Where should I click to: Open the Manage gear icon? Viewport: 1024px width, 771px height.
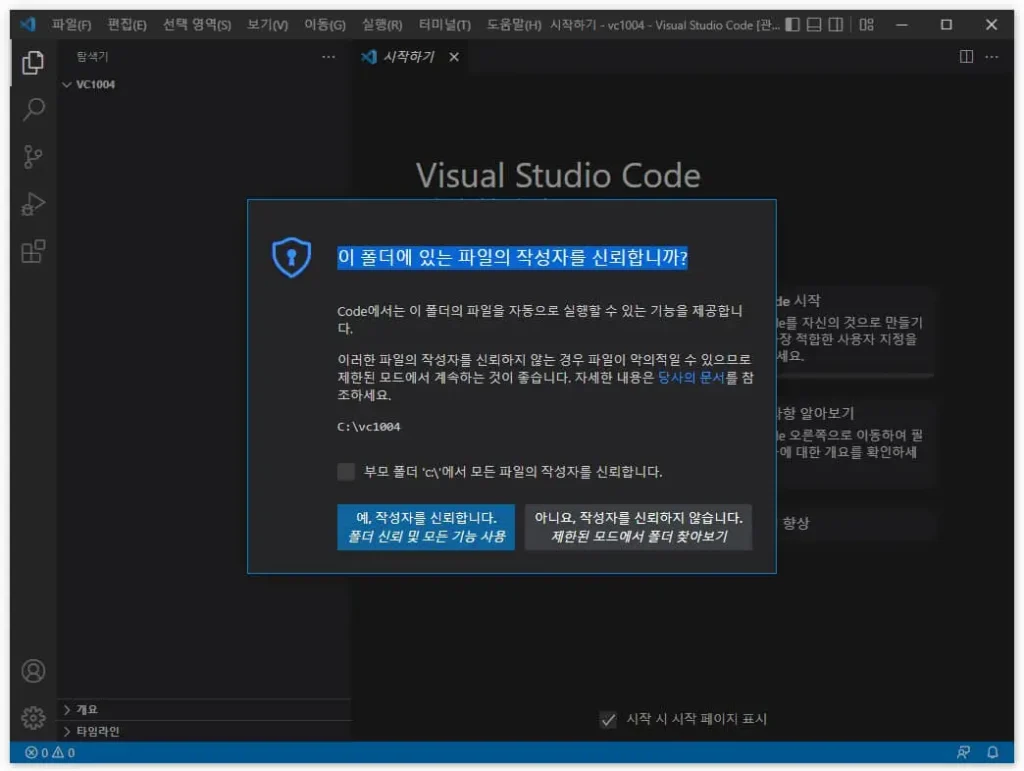click(33, 717)
